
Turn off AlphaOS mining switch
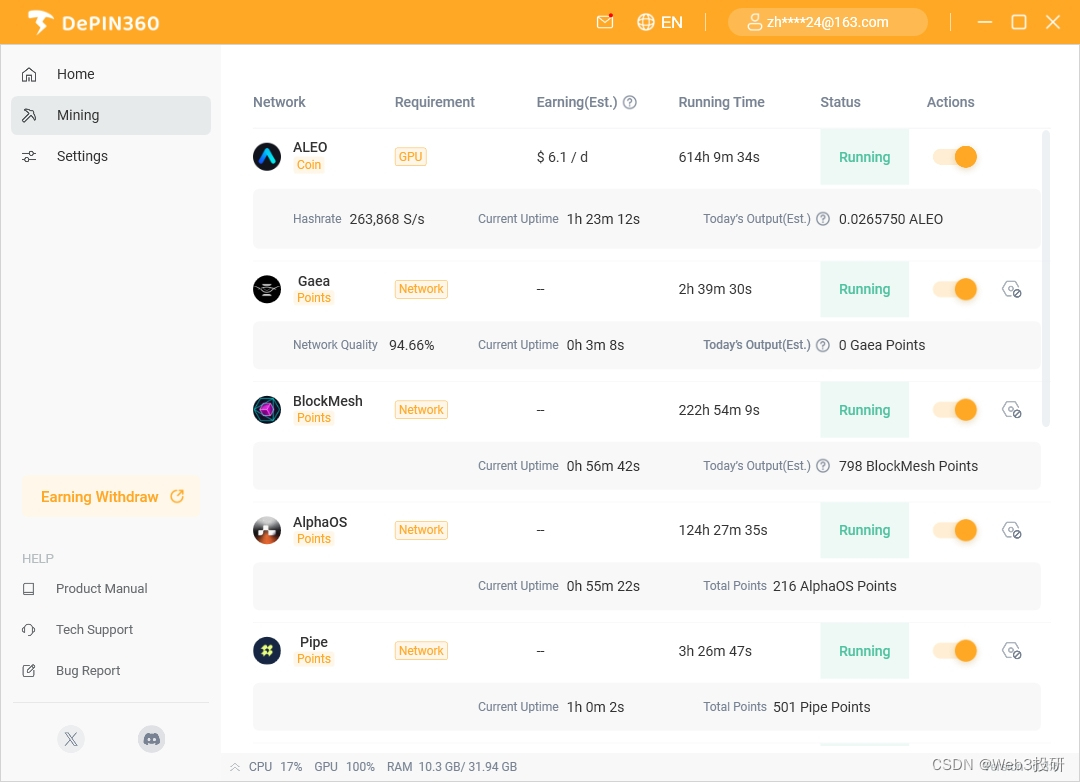[x=955, y=530]
